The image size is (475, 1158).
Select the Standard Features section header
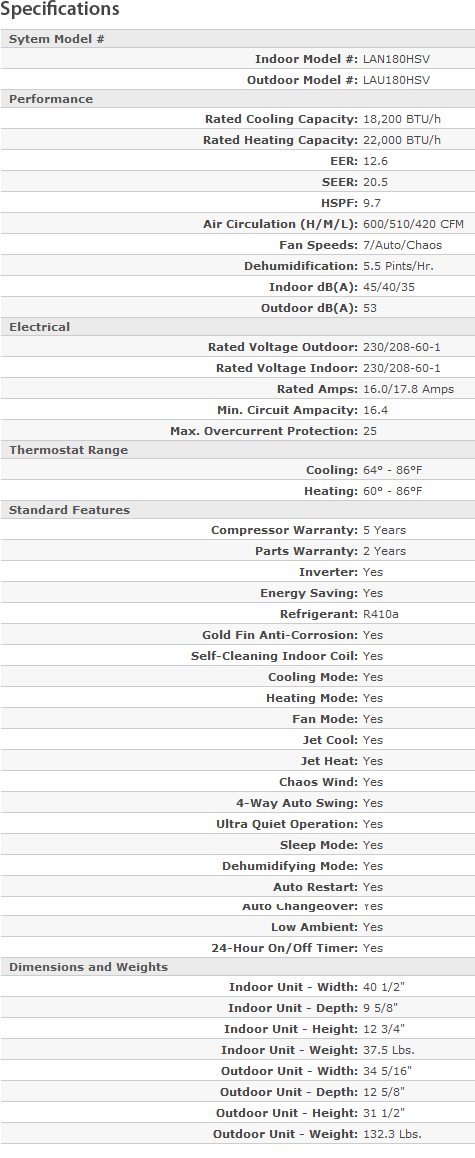point(237,510)
